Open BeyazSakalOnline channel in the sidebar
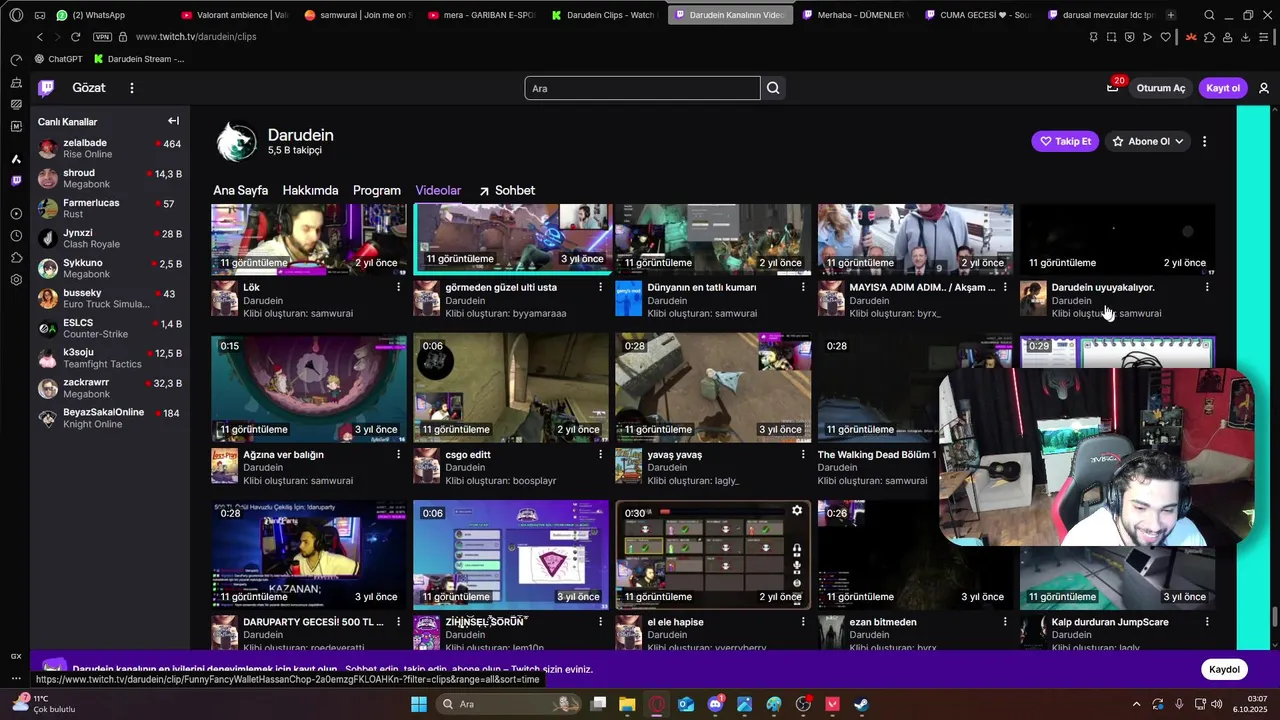The width and height of the screenshot is (1280, 720). click(110, 418)
